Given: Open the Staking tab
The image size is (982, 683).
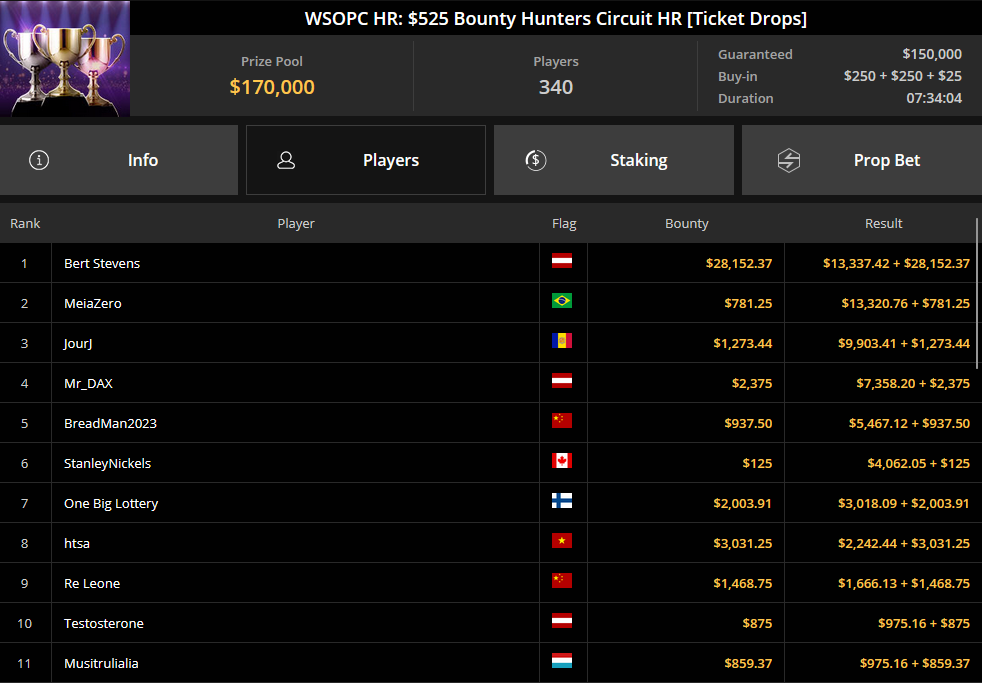Looking at the screenshot, I should pyautogui.click(x=614, y=160).
